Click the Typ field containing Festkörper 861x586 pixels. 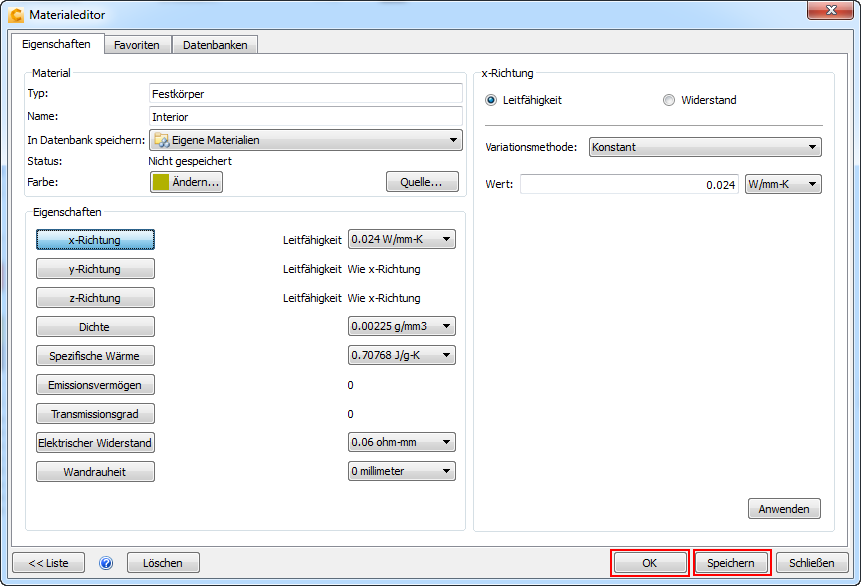tap(306, 94)
